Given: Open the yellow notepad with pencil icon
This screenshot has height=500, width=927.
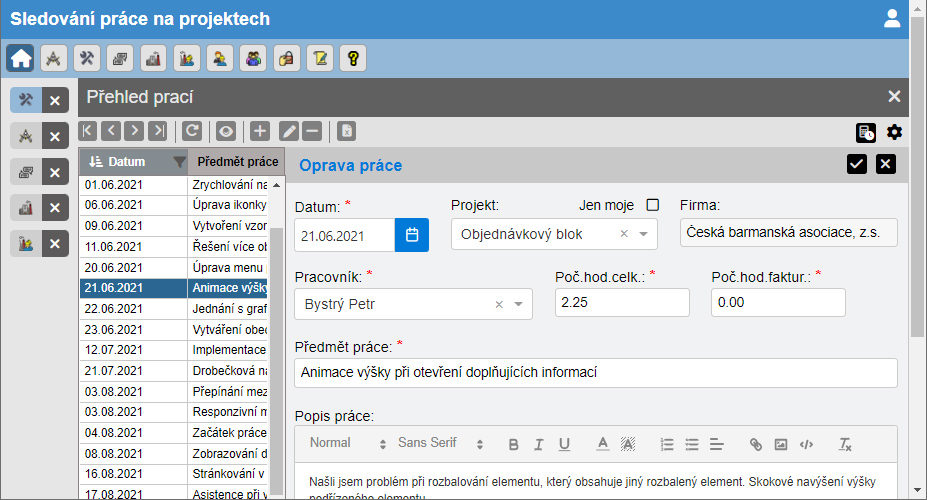Looking at the screenshot, I should [x=320, y=58].
